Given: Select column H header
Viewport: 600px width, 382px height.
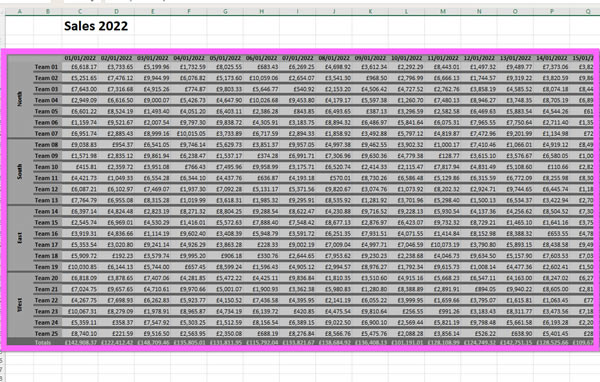Looking at the screenshot, I should pyautogui.click(x=261, y=11).
